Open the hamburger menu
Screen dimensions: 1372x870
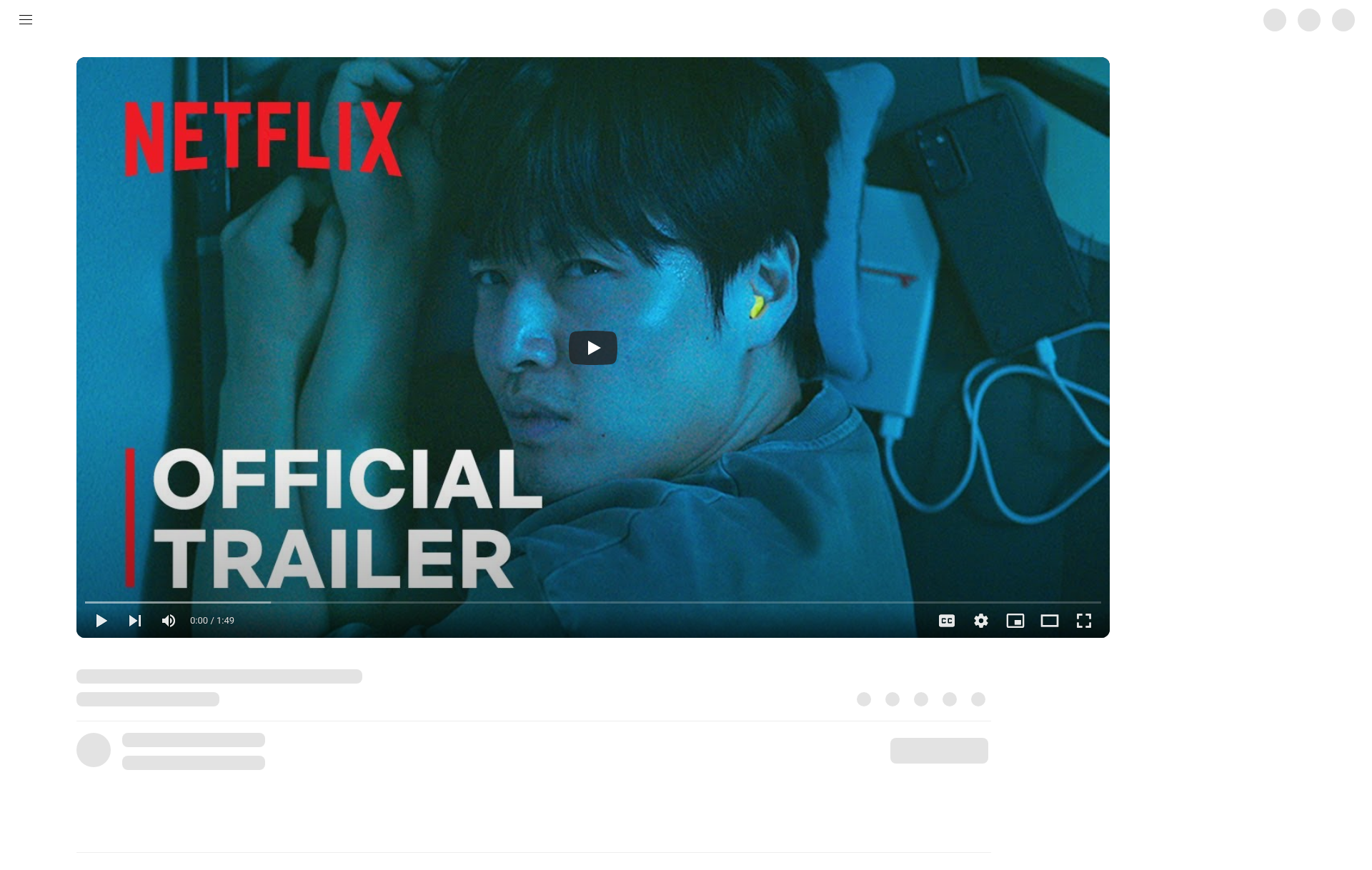26,20
